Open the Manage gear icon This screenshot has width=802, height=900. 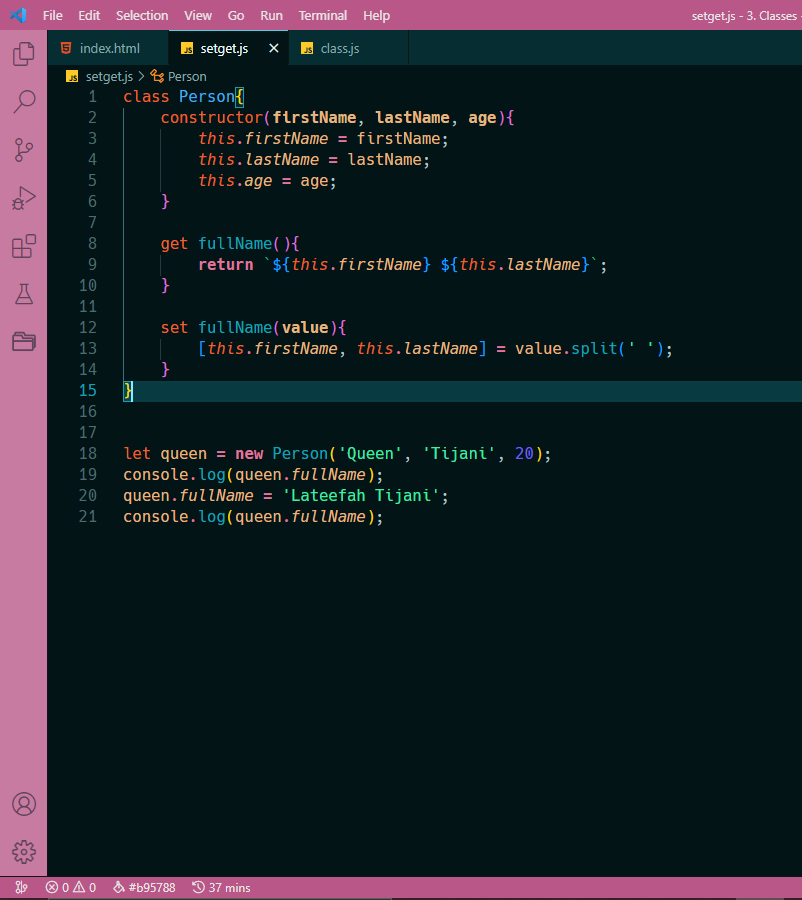click(x=24, y=852)
